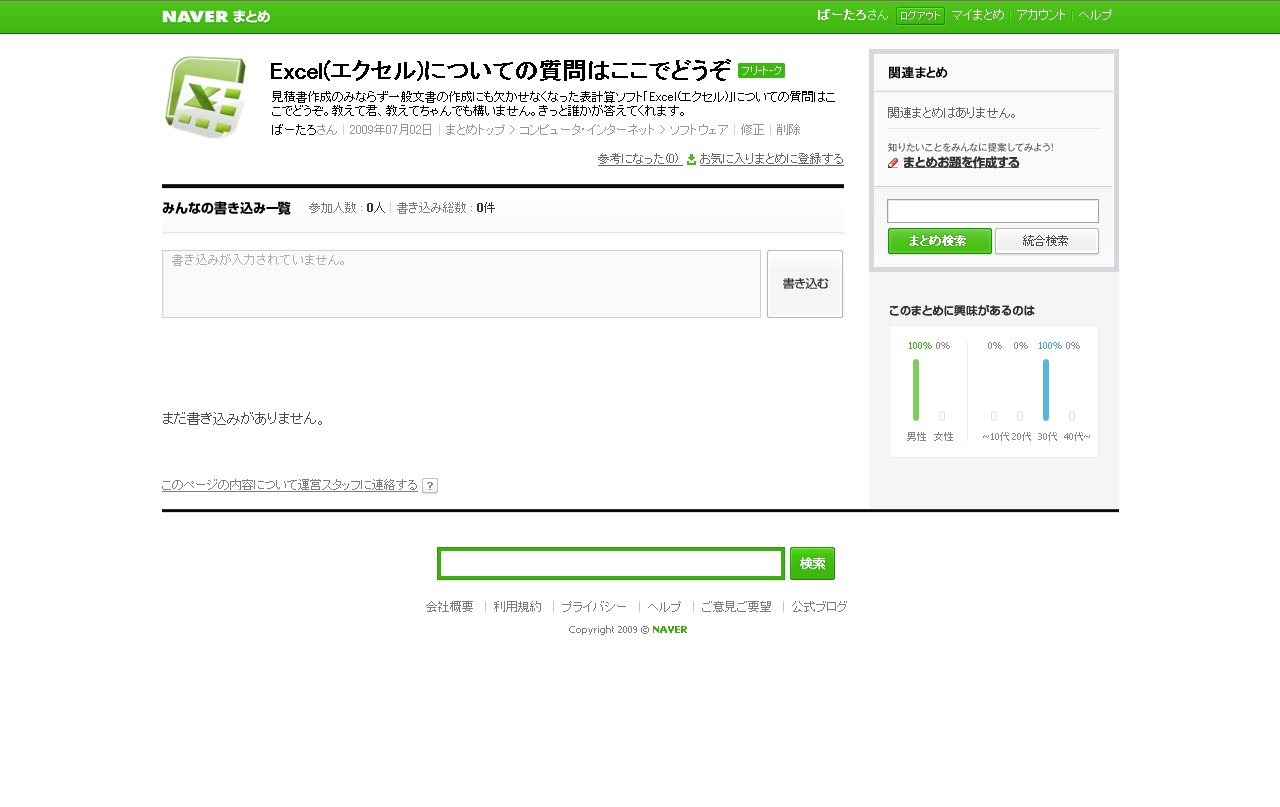The image size is (1280, 807).
Task: Open ソフトウェア breadcrumb link
Action: point(698,130)
